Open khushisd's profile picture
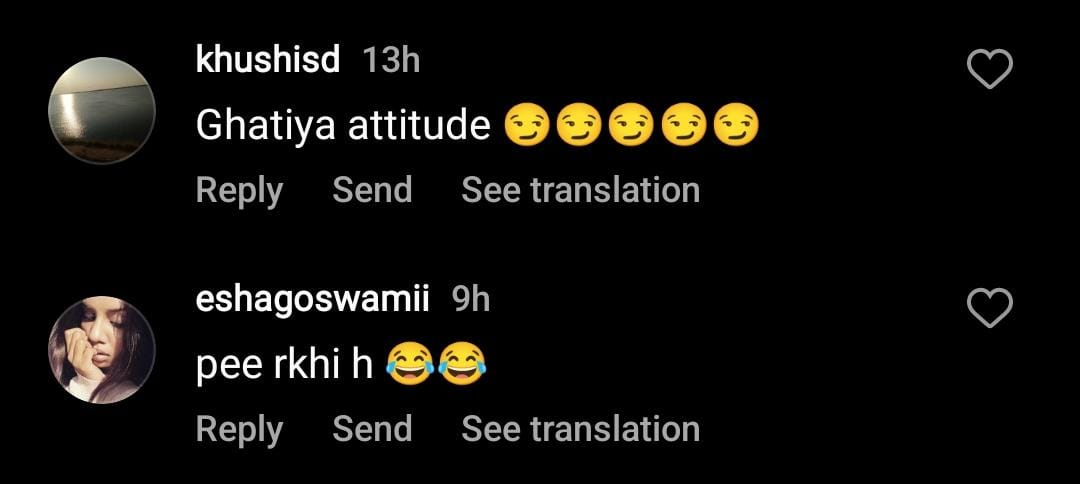Viewport: 1080px width, 484px height. tap(101, 111)
